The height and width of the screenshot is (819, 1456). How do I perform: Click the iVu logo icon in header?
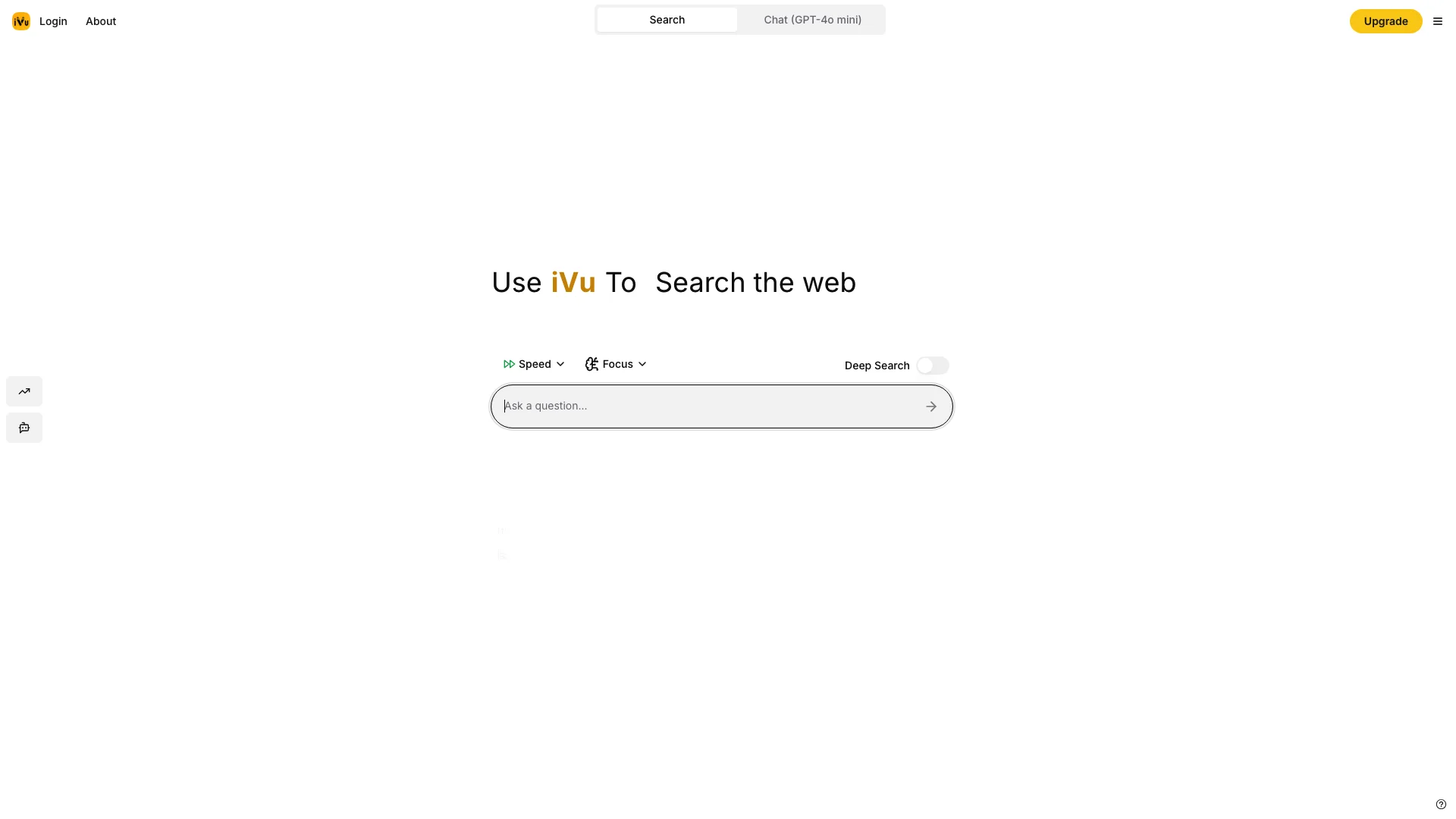(21, 21)
